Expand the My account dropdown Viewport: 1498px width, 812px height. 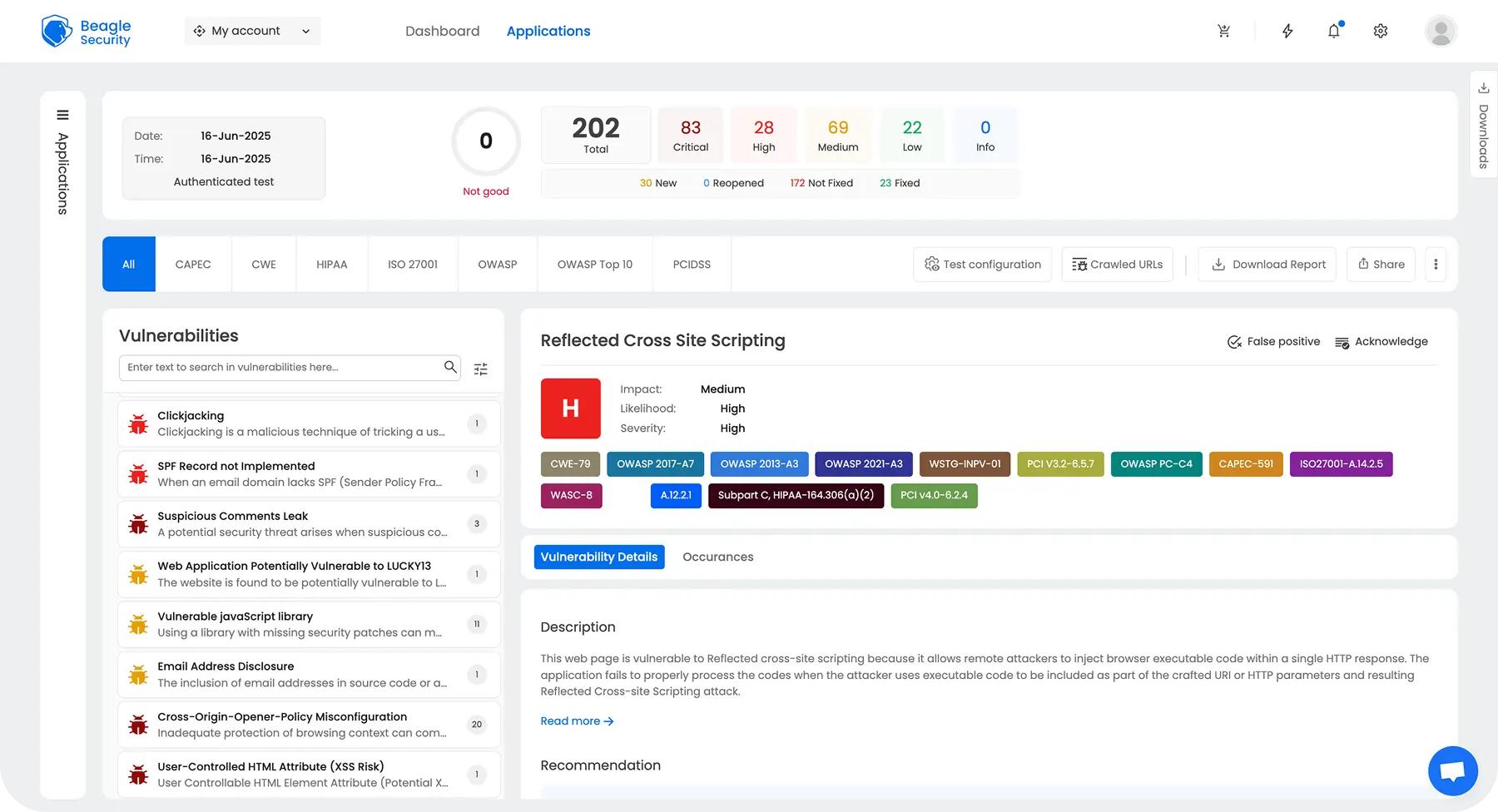(252, 31)
